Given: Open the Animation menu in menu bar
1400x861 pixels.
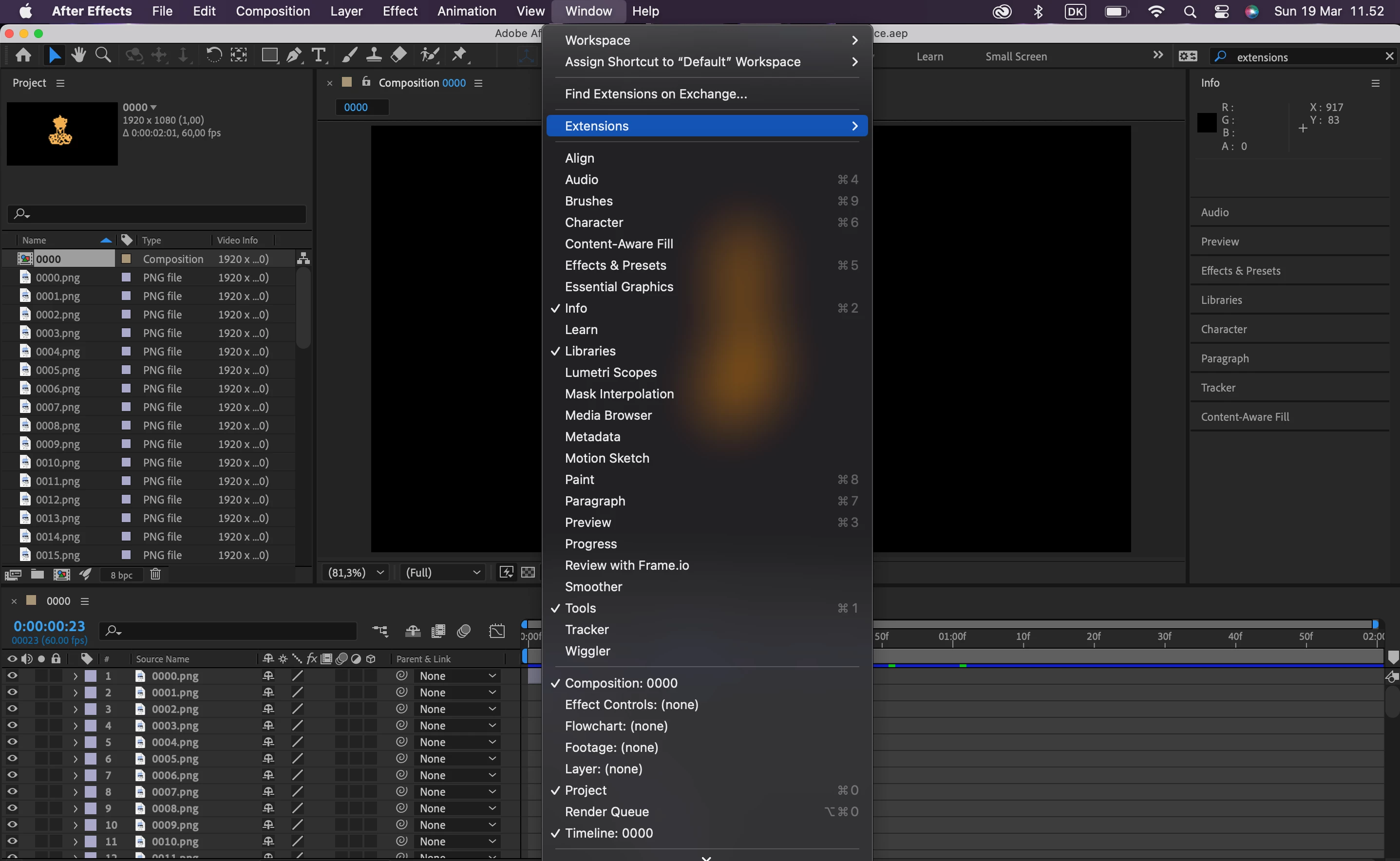Looking at the screenshot, I should click(x=467, y=11).
